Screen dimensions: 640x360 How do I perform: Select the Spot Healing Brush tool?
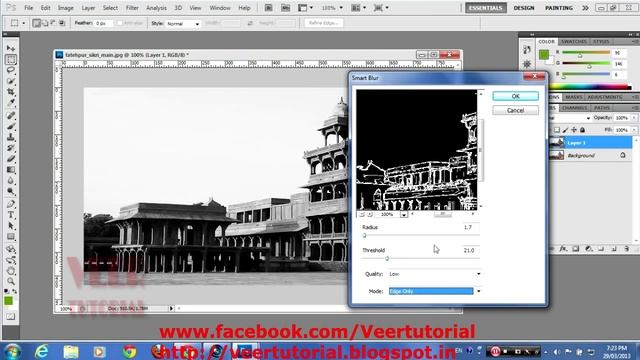coord(11,116)
